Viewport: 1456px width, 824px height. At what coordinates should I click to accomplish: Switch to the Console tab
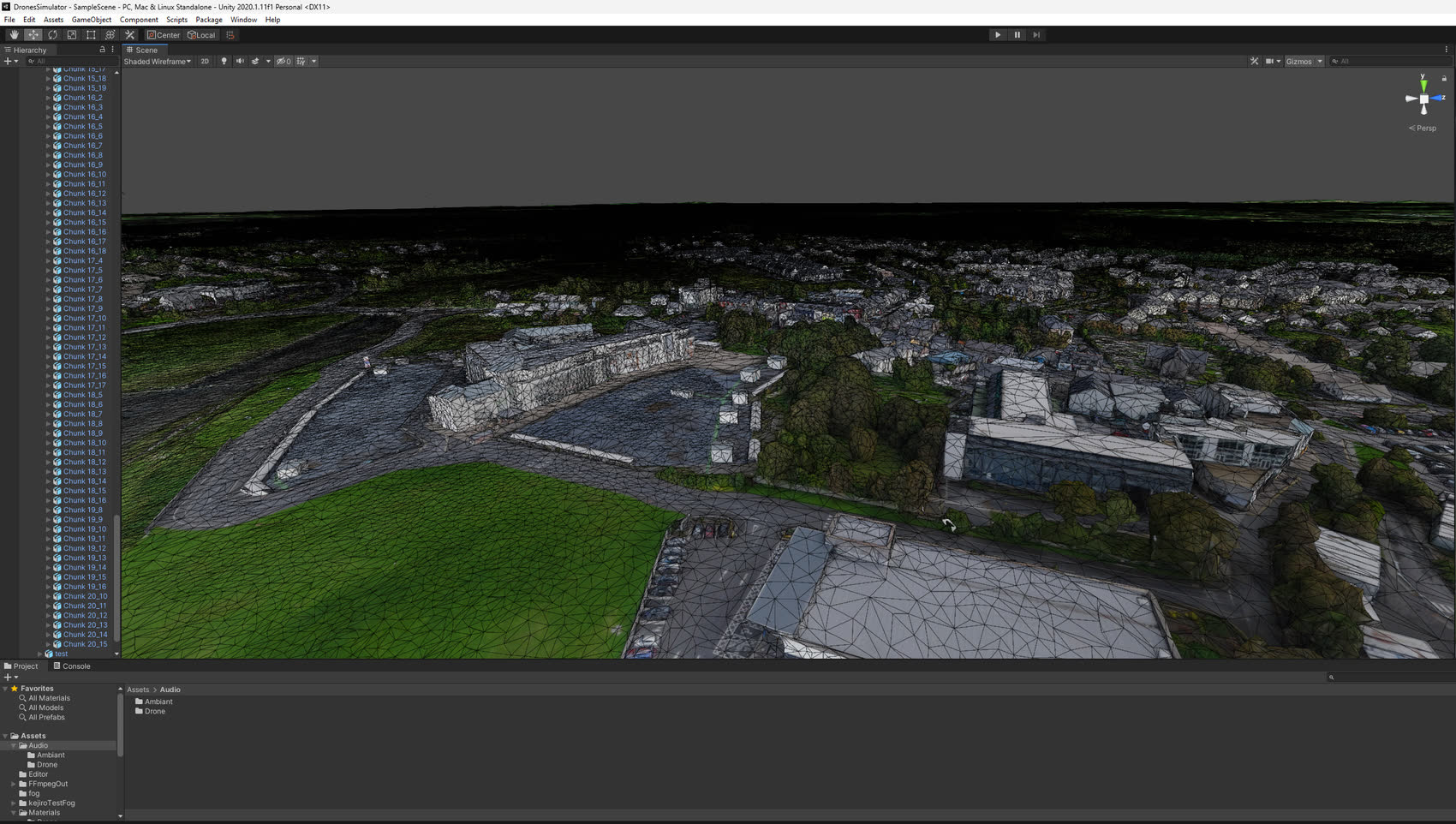(72, 666)
